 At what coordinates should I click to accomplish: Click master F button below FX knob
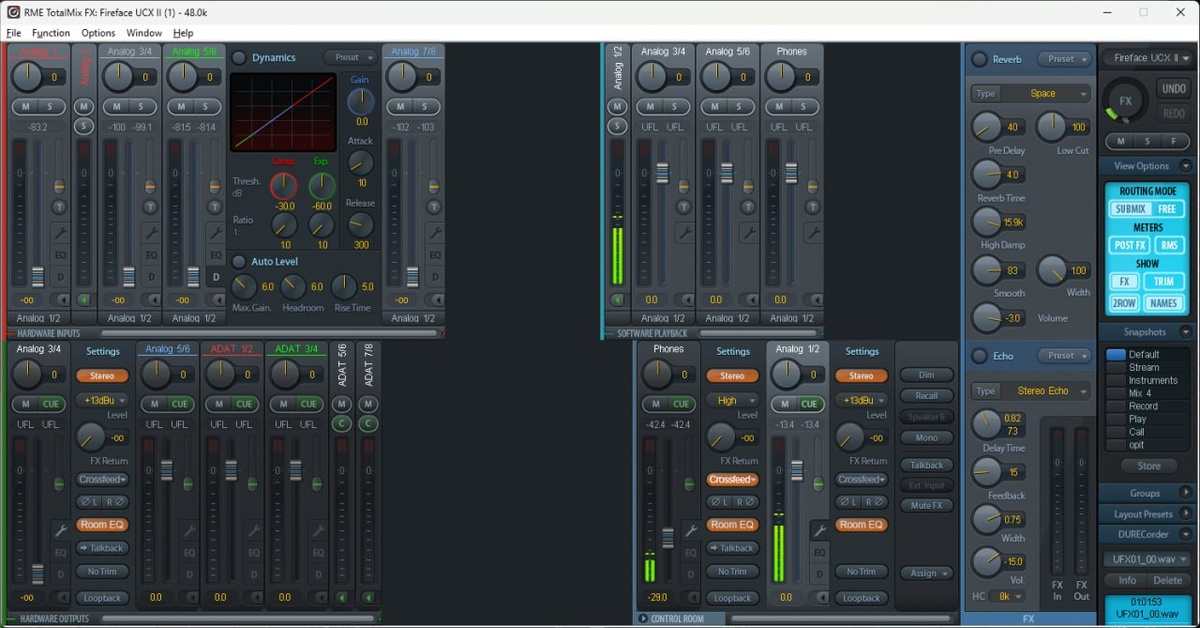tap(1174, 141)
